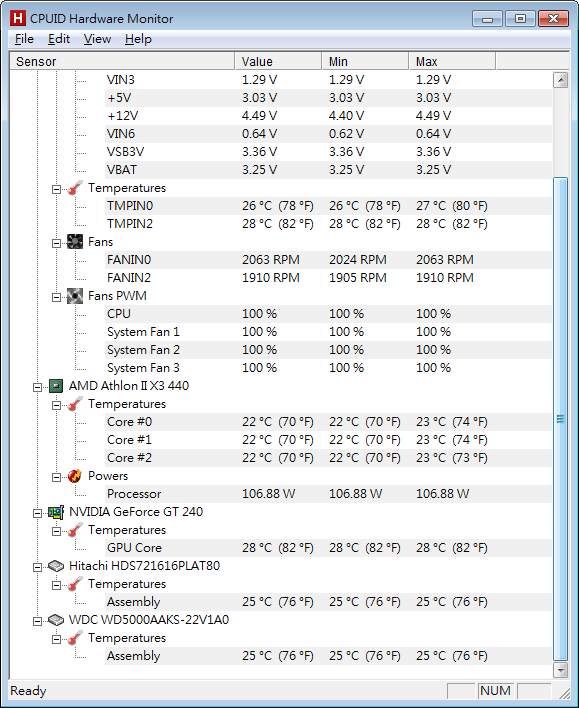Select the VIN6 sensor row
This screenshot has height=708, width=579.
pos(328,134)
